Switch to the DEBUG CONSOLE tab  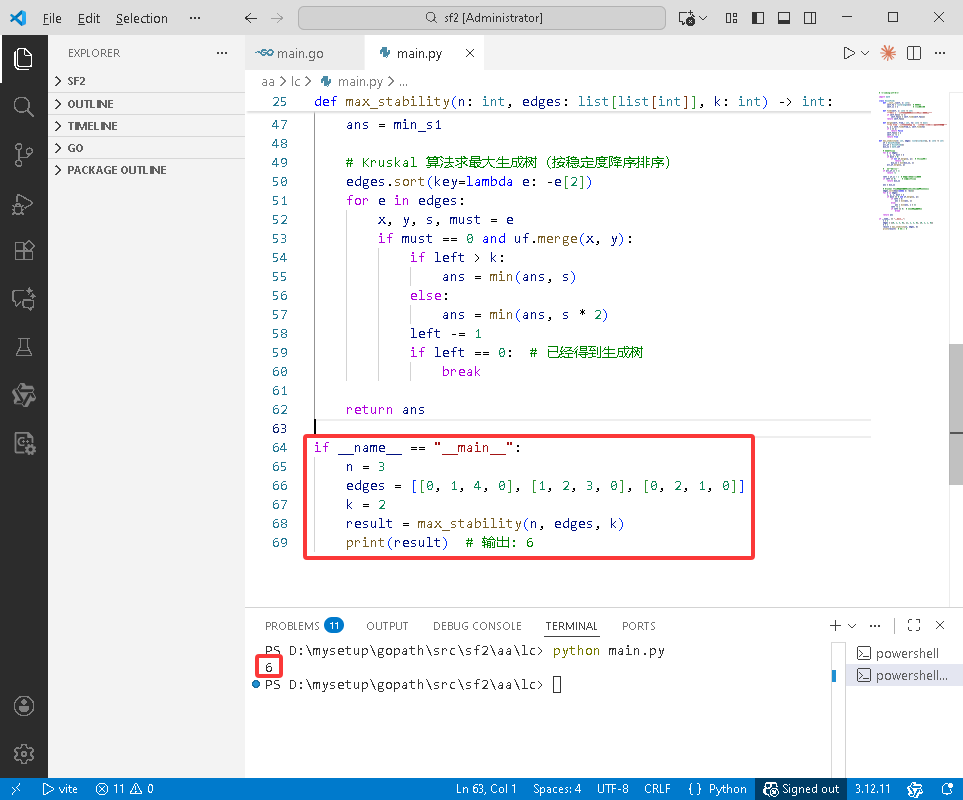click(477, 626)
